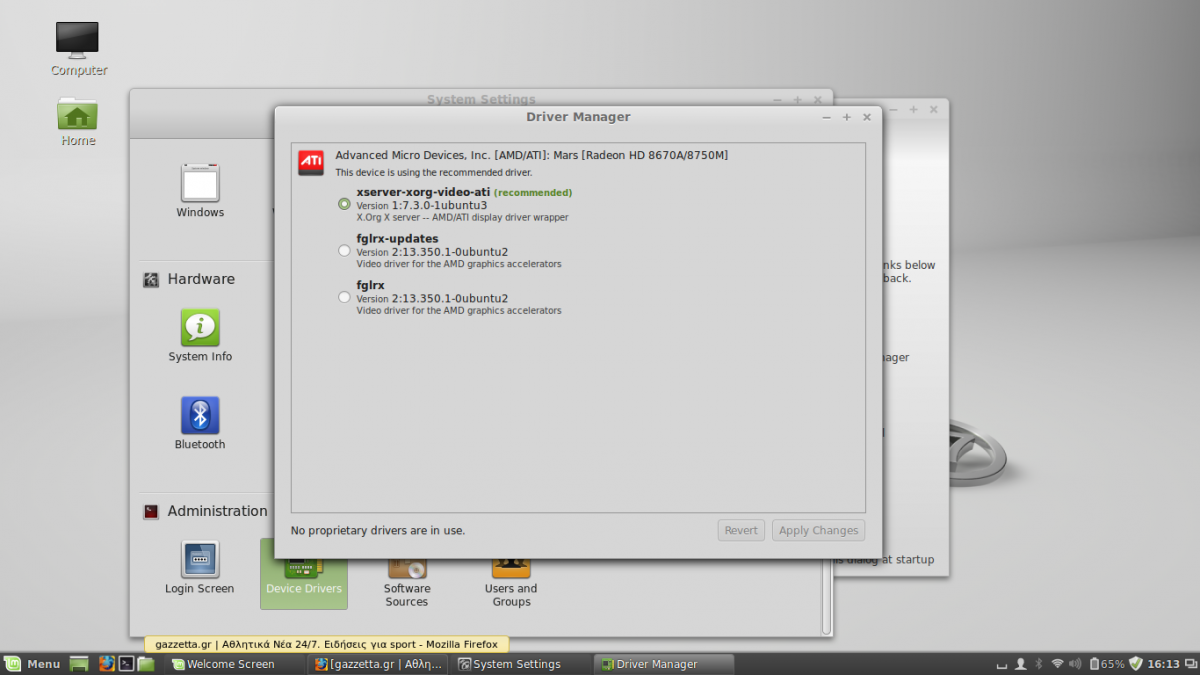Click the keyboard layout tray icon
Image resolution: width=1200 pixels, height=675 pixels.
[1002, 666]
